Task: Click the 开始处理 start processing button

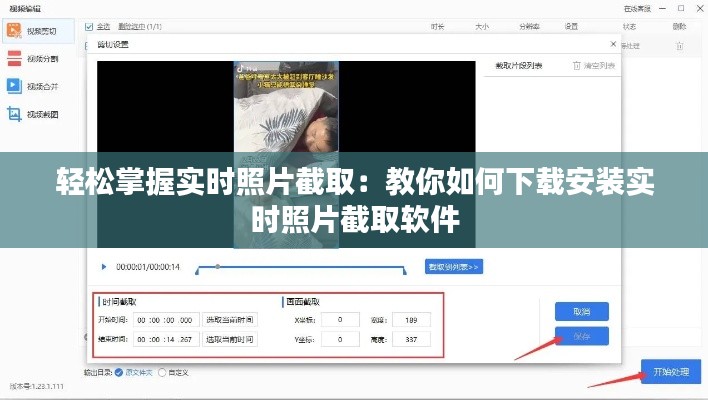Action: pyautogui.click(x=671, y=372)
